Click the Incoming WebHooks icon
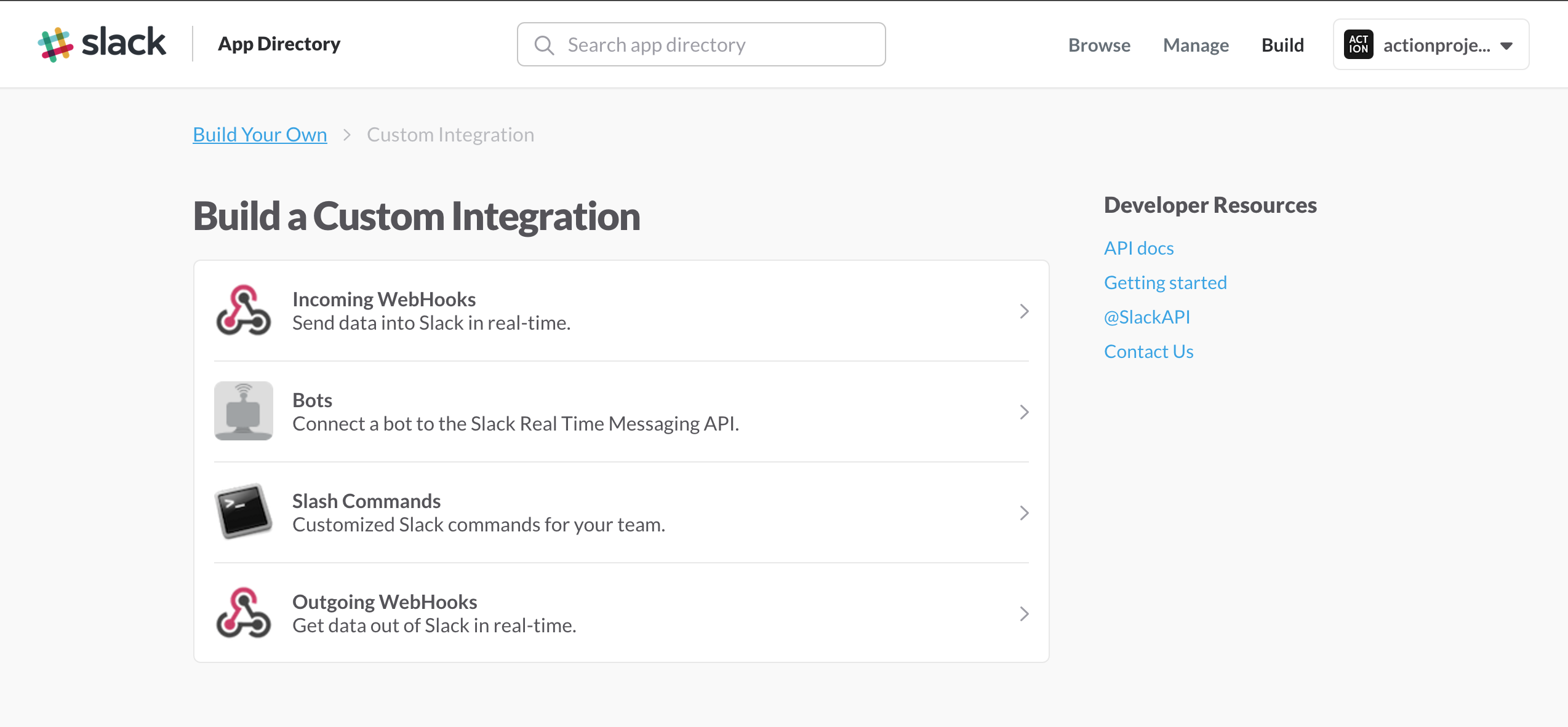Screen dimensions: 1568x727 click(242, 310)
